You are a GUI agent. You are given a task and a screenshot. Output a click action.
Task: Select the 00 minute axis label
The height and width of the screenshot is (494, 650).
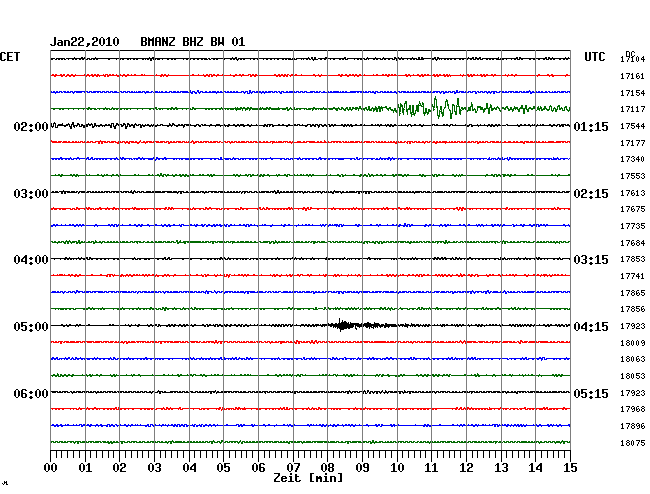pos(51,468)
